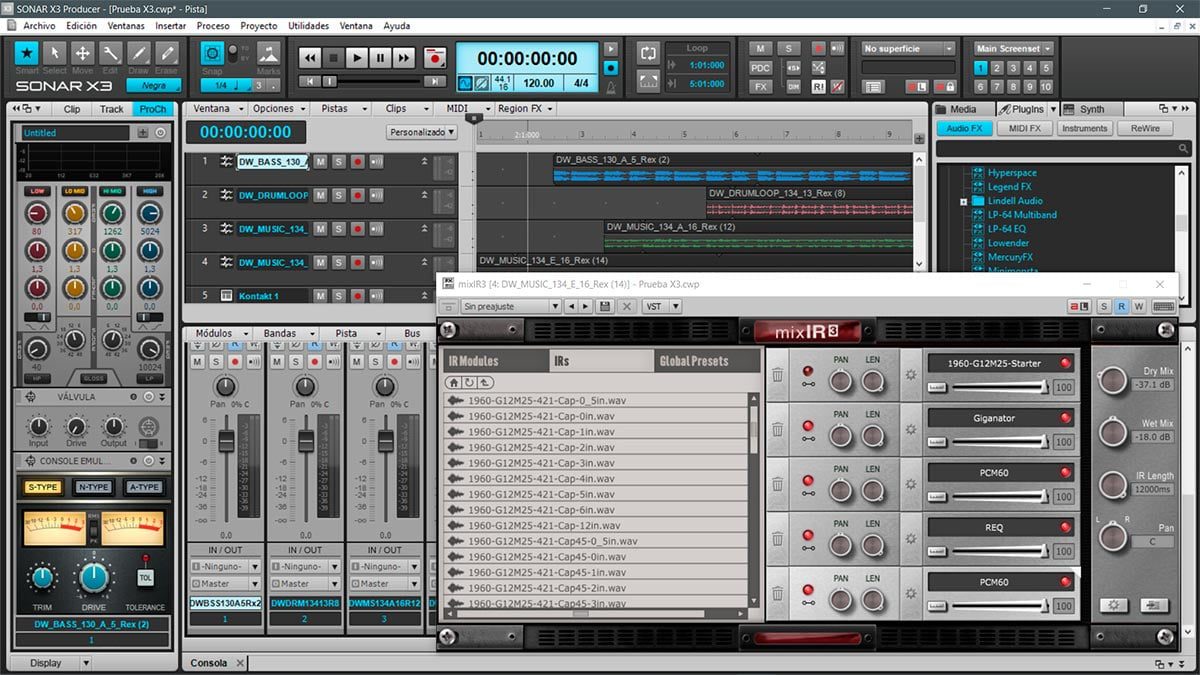Open the Utilidades menu
This screenshot has width=1200, height=675.
click(308, 26)
